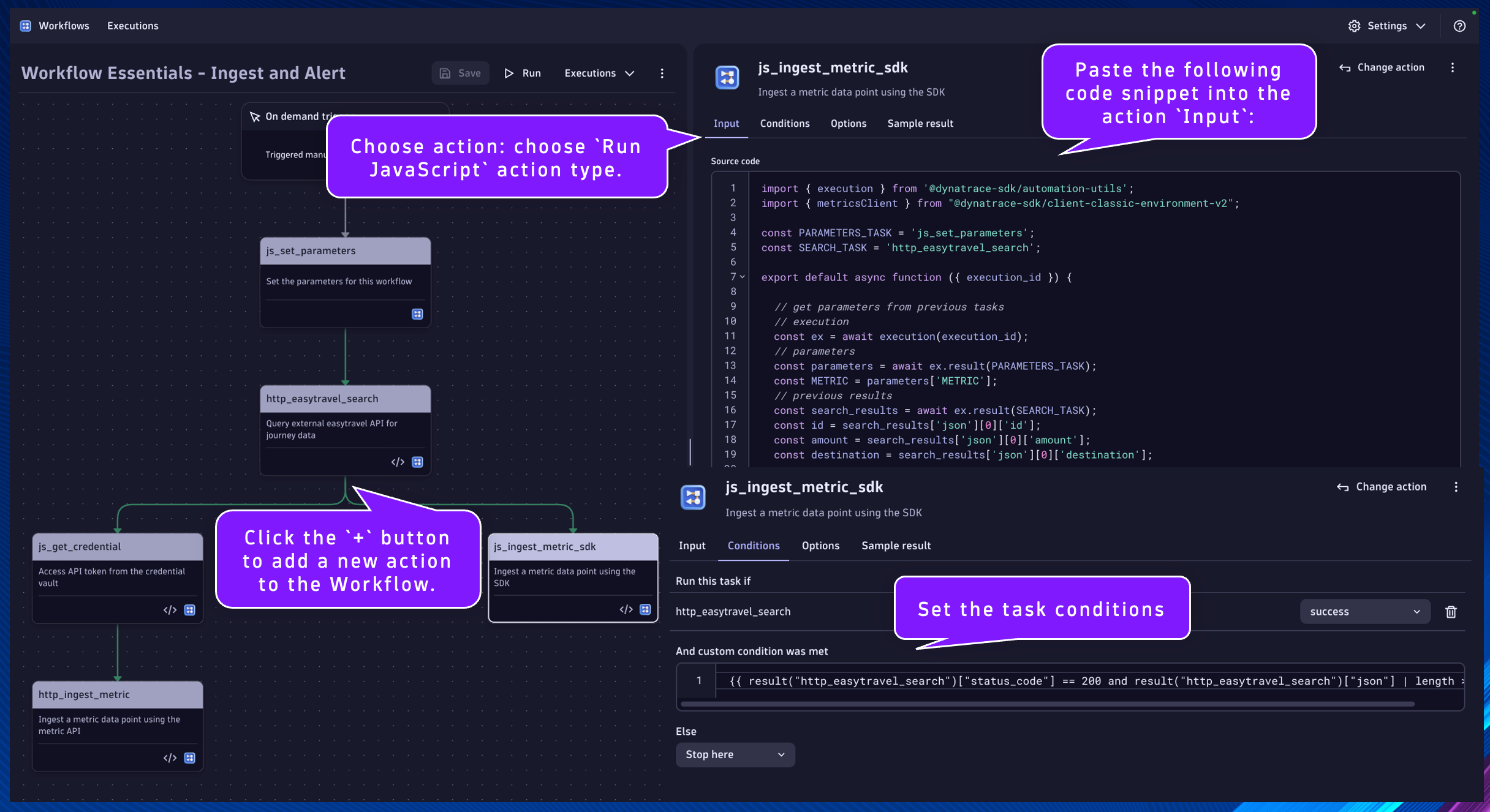Click code icon on js_get_credential node
Viewport: 1490px width, 812px height.
pyautogui.click(x=170, y=610)
